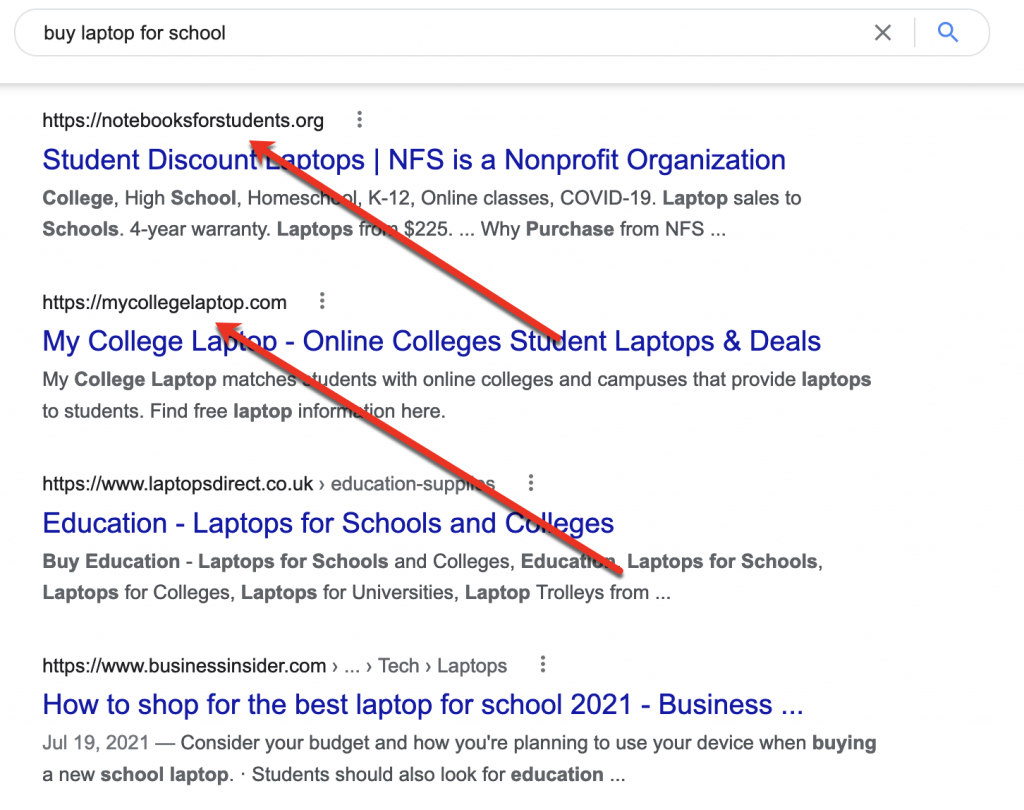
Task: Visit 'Education - Laptops for Schools and Colleges'
Action: (x=328, y=523)
